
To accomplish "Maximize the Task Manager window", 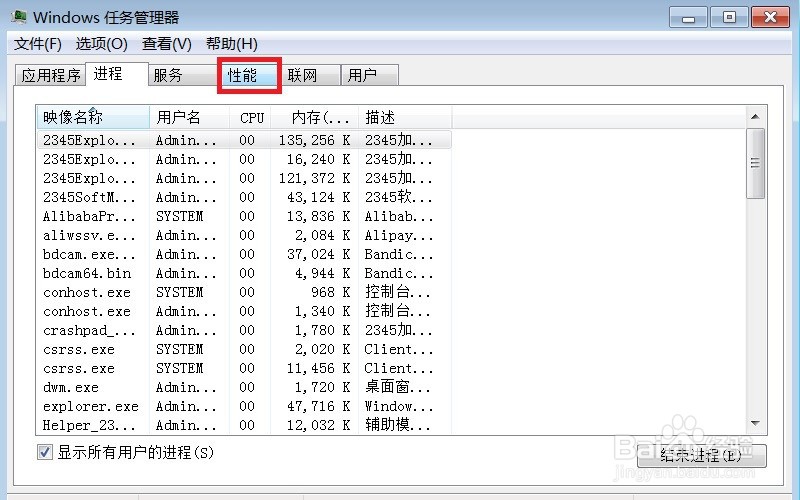I will click(x=729, y=18).
